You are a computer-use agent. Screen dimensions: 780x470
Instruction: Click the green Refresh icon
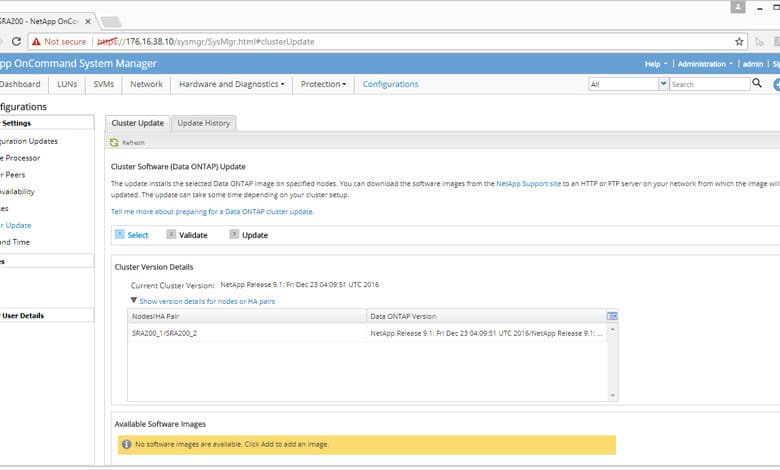[114, 142]
